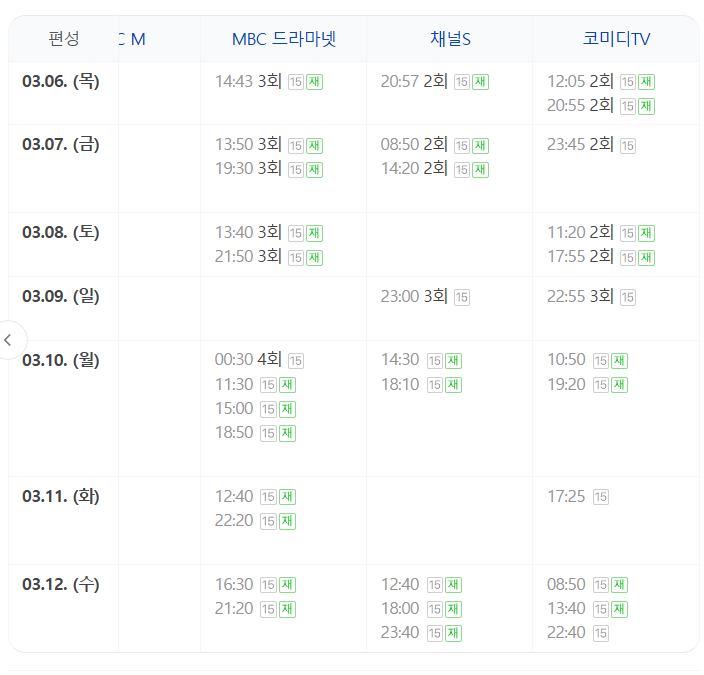704x675 pixels.
Task: Click the 재 rerun badge beside 21:50 3회
Action: [x=314, y=257]
